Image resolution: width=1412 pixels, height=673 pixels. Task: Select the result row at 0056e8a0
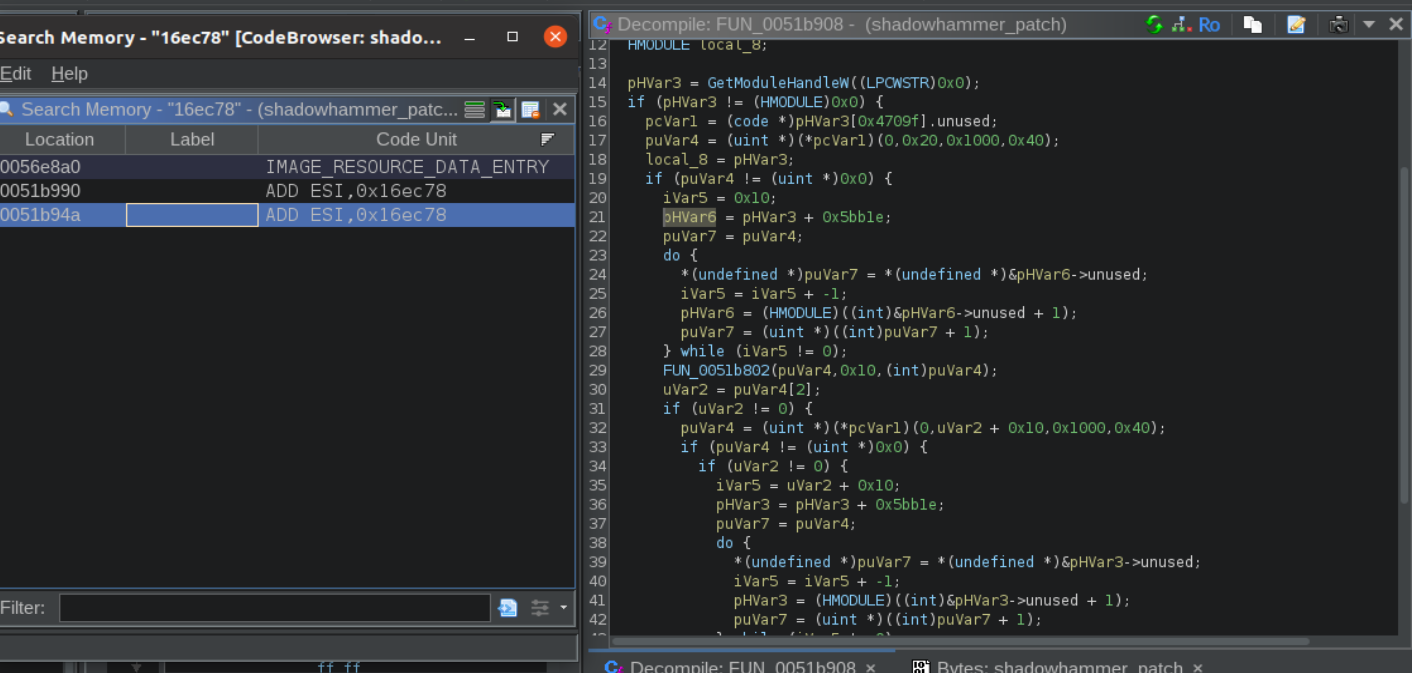click(287, 167)
